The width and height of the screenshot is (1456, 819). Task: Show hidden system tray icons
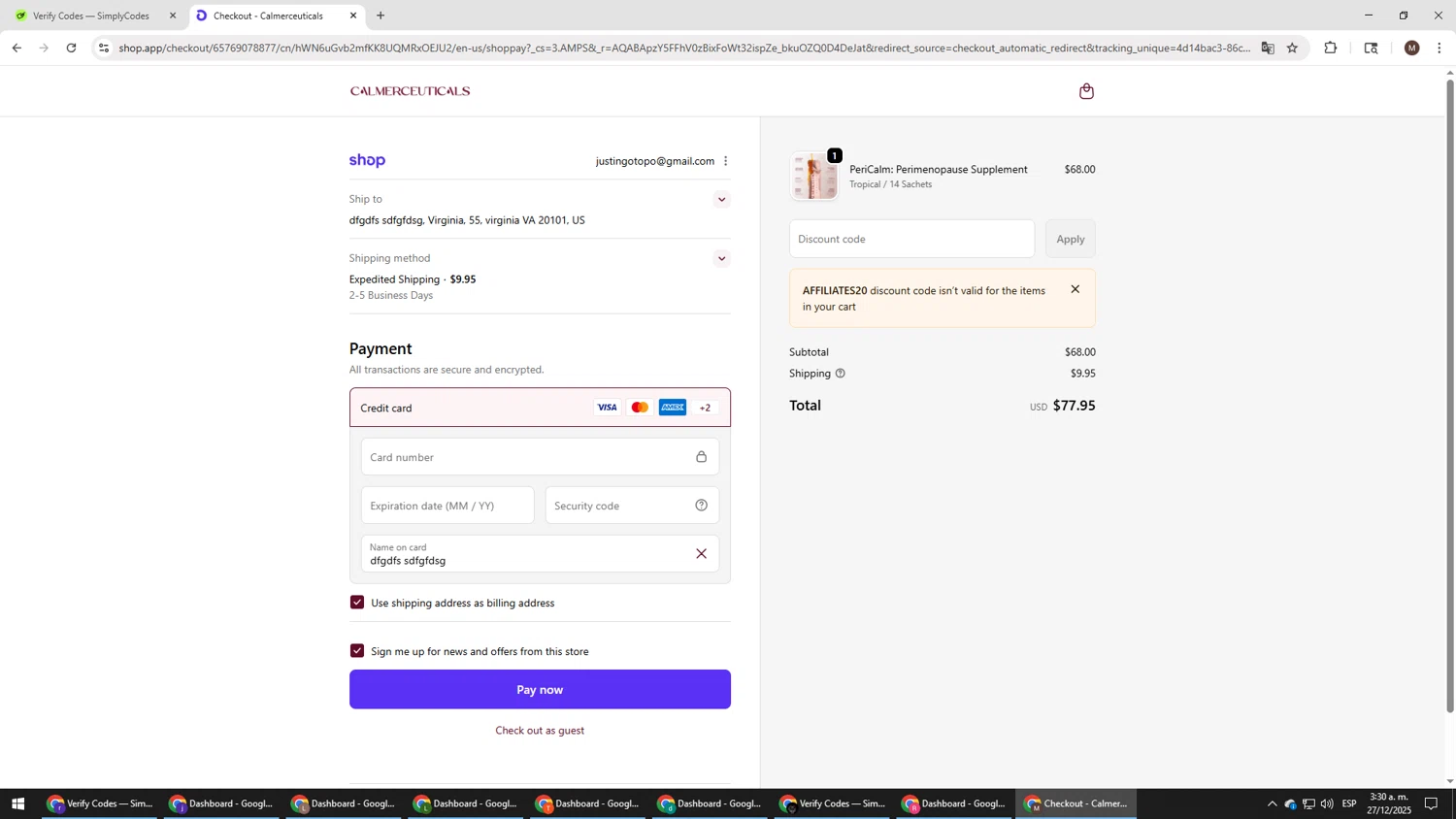tap(1272, 803)
